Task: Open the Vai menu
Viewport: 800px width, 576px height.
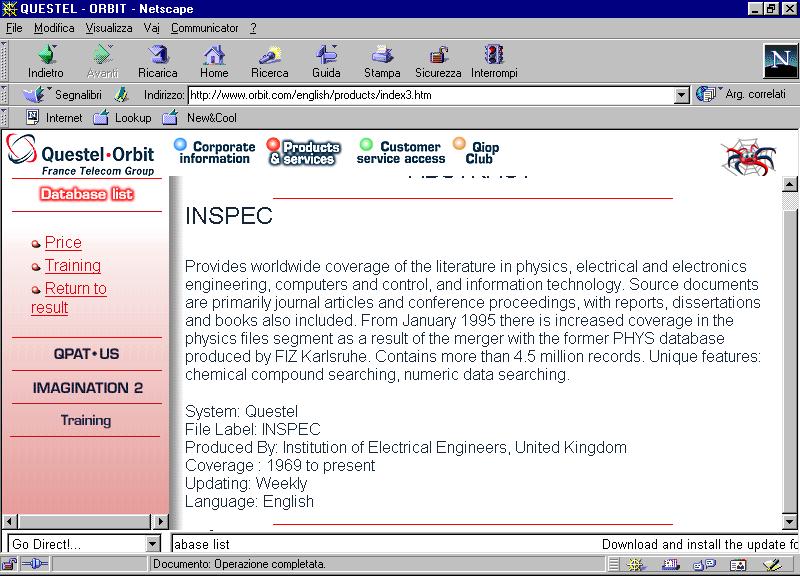Action: 152,28
